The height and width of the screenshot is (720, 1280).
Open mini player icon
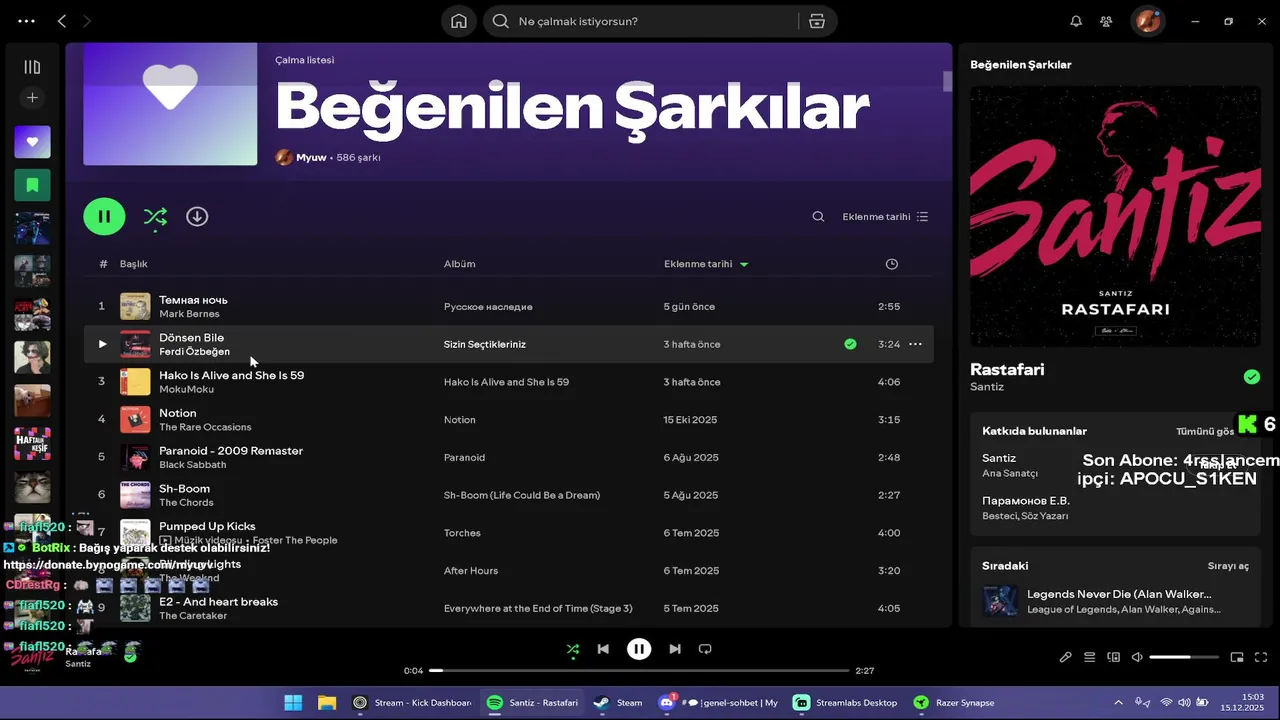pos(1237,657)
